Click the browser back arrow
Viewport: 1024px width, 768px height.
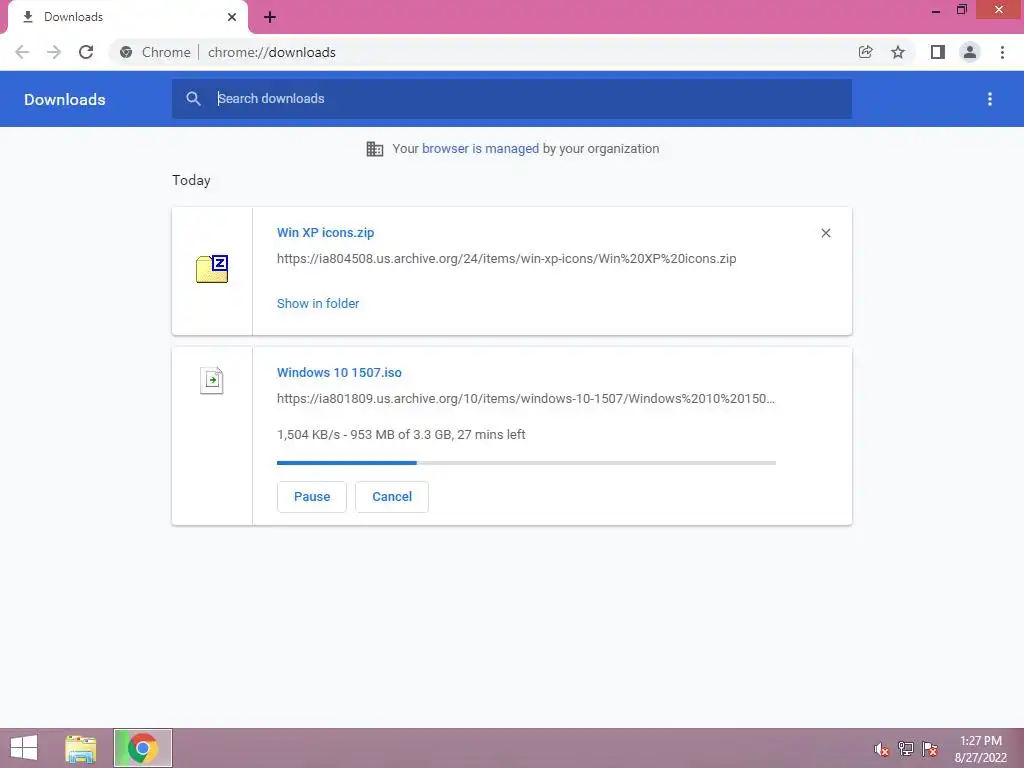[x=22, y=52]
